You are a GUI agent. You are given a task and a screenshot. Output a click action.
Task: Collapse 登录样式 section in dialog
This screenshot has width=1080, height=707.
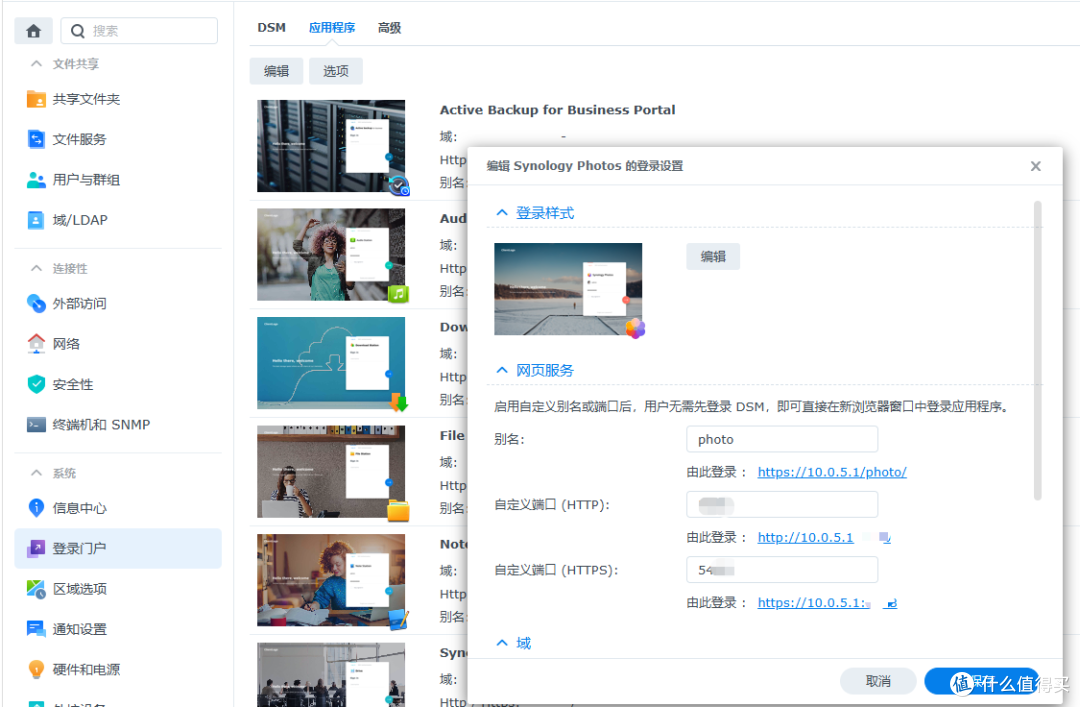[x=502, y=213]
